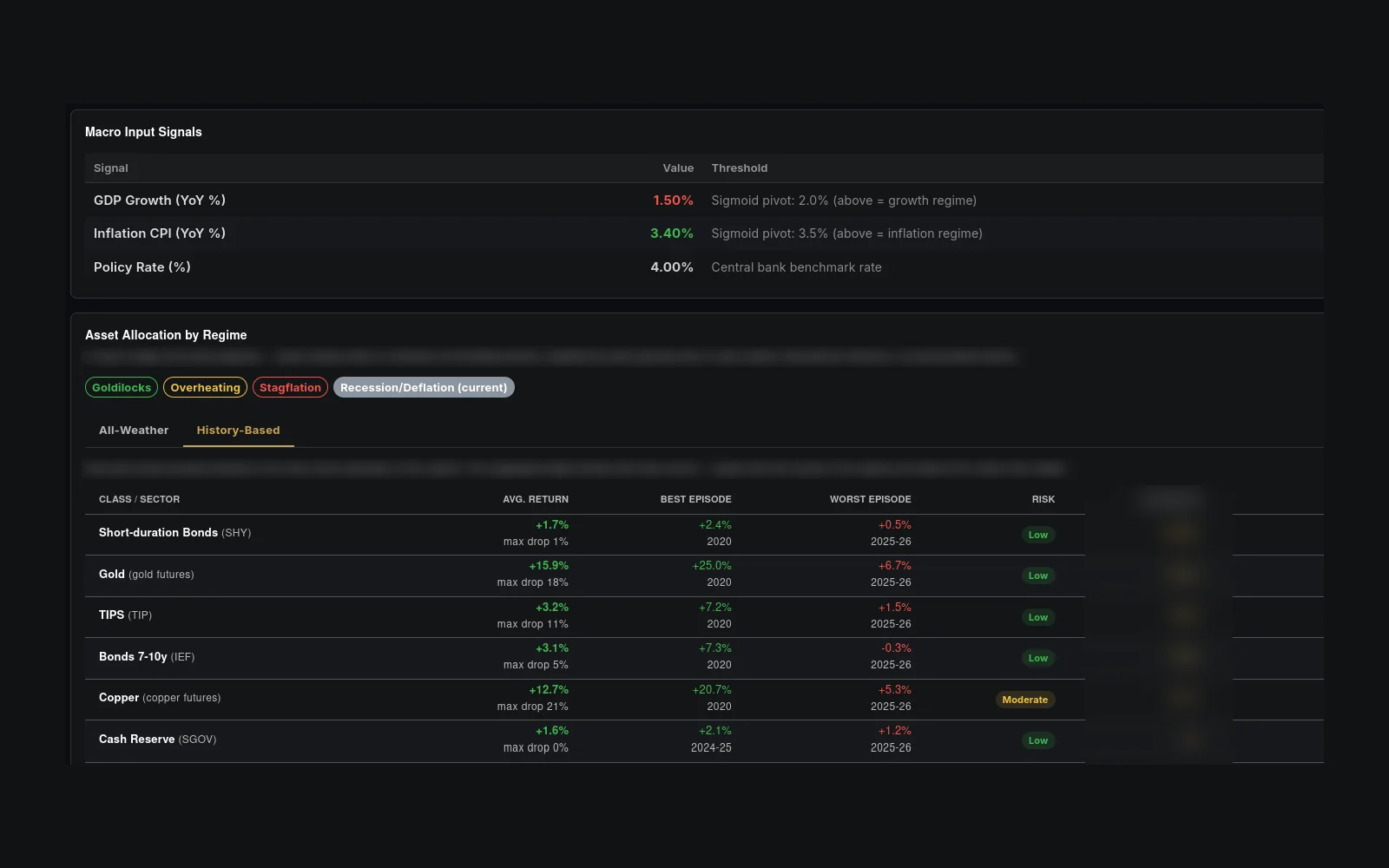Select the Stagflation regime pill
This screenshot has height=868, width=1389.
290,387
